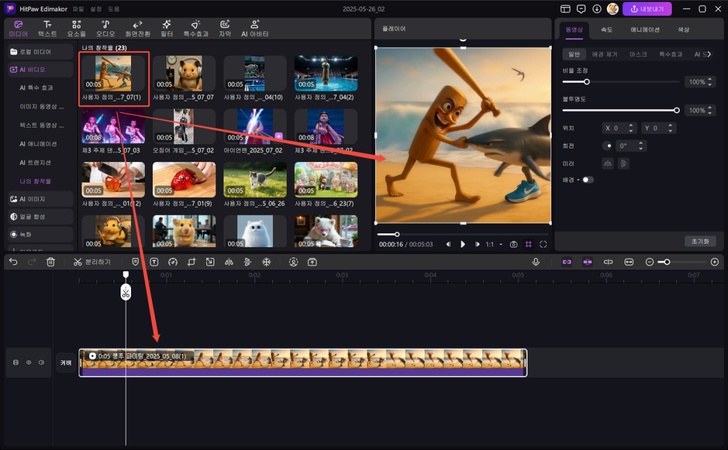Click the redo arrow in timeline toolbar
Viewport: 728px width, 450px height.
pos(32,262)
